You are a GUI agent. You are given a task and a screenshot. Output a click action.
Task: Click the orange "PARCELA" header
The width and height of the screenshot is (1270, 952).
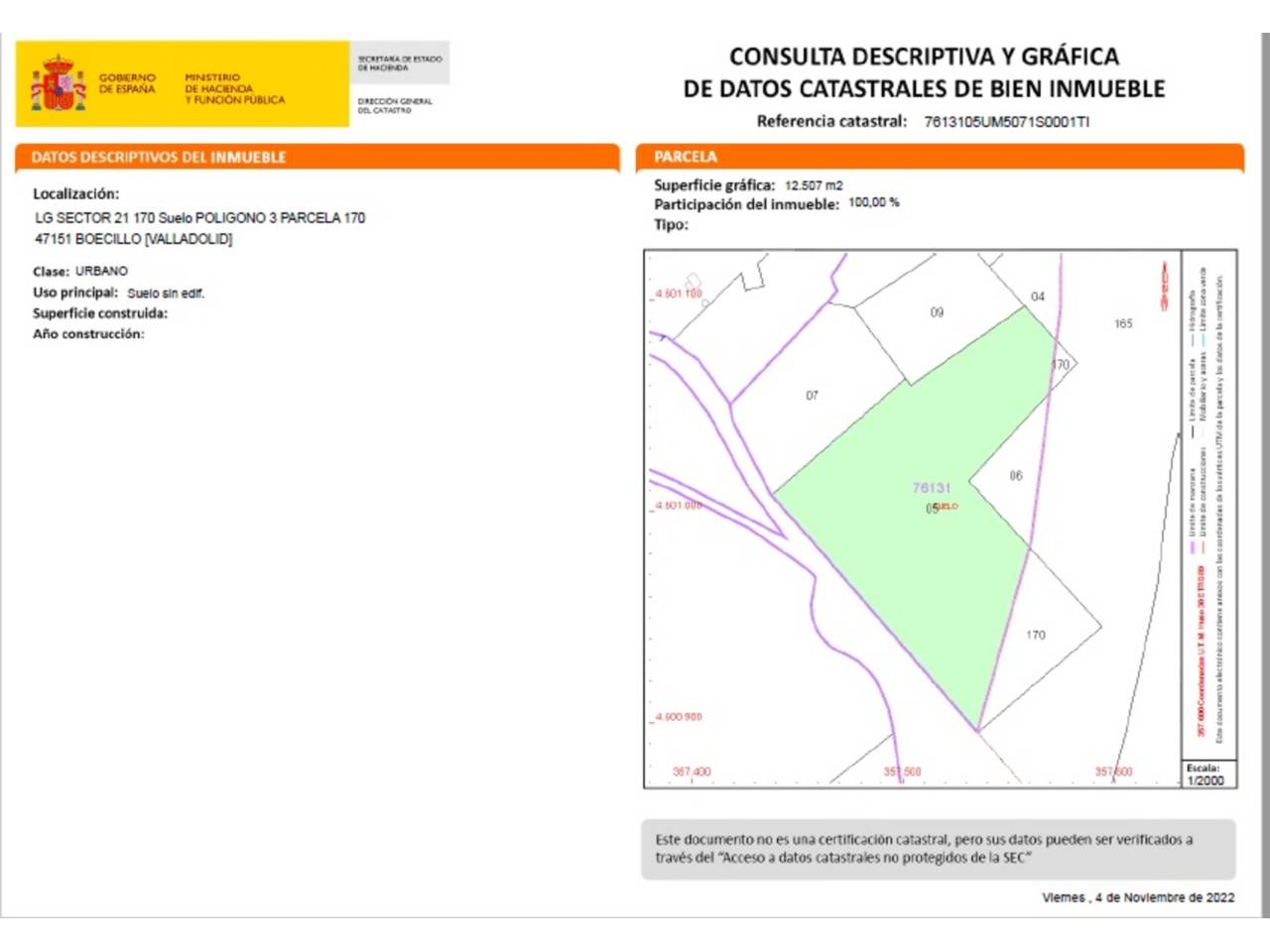pos(685,157)
